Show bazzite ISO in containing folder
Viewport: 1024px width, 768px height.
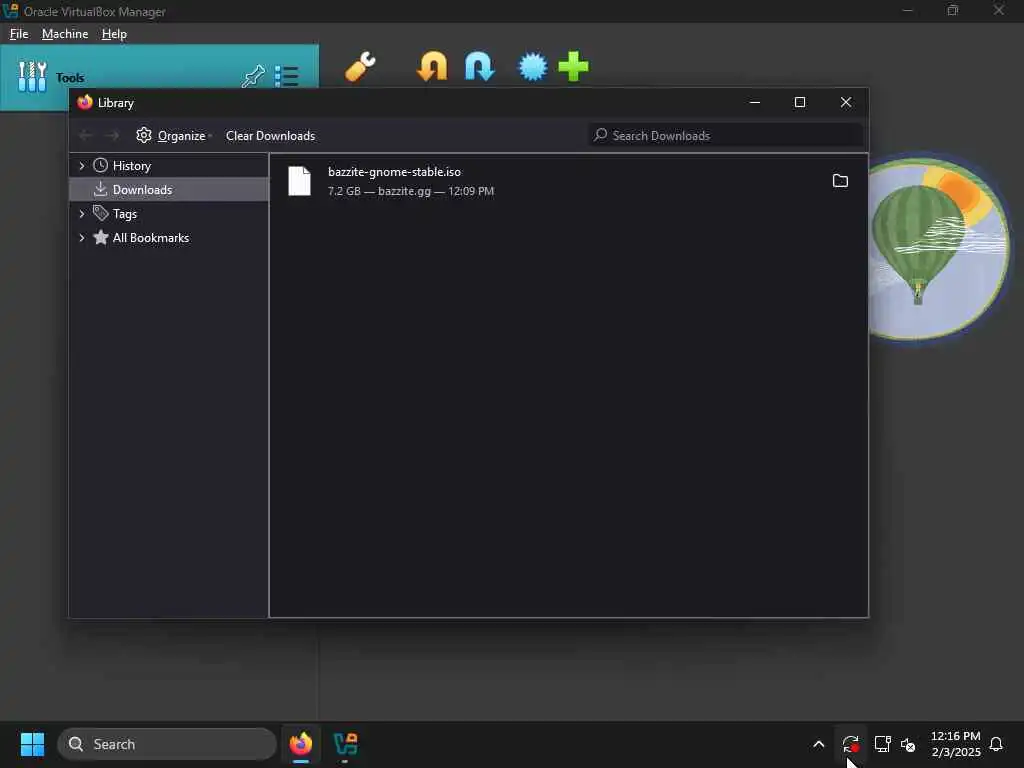[x=840, y=180]
